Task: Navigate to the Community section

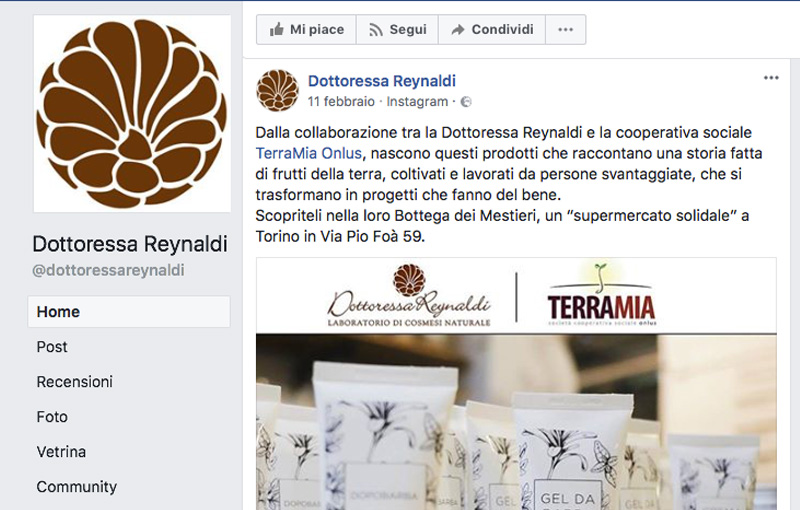Action: coord(77,487)
